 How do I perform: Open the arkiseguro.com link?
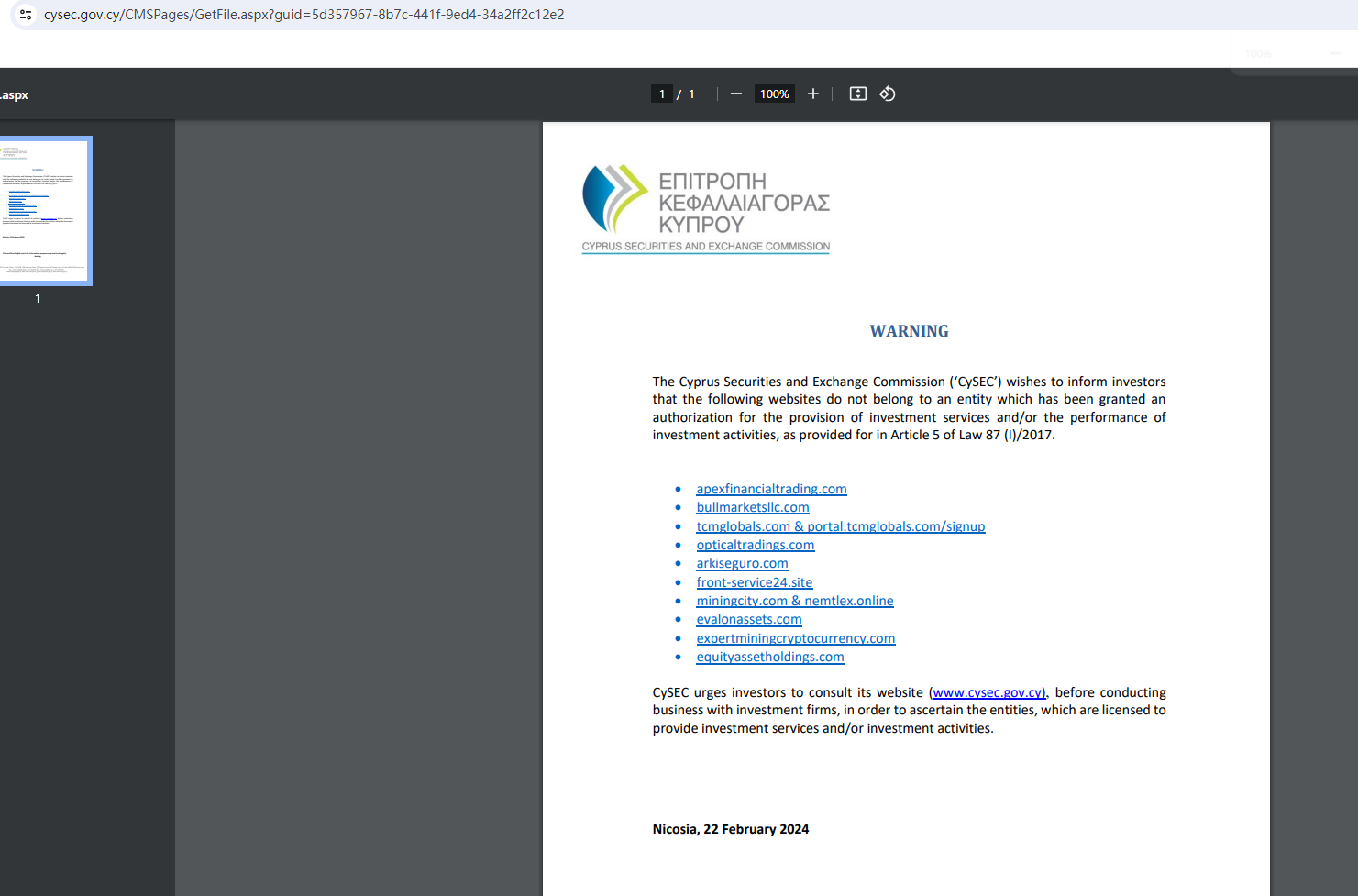click(x=742, y=563)
